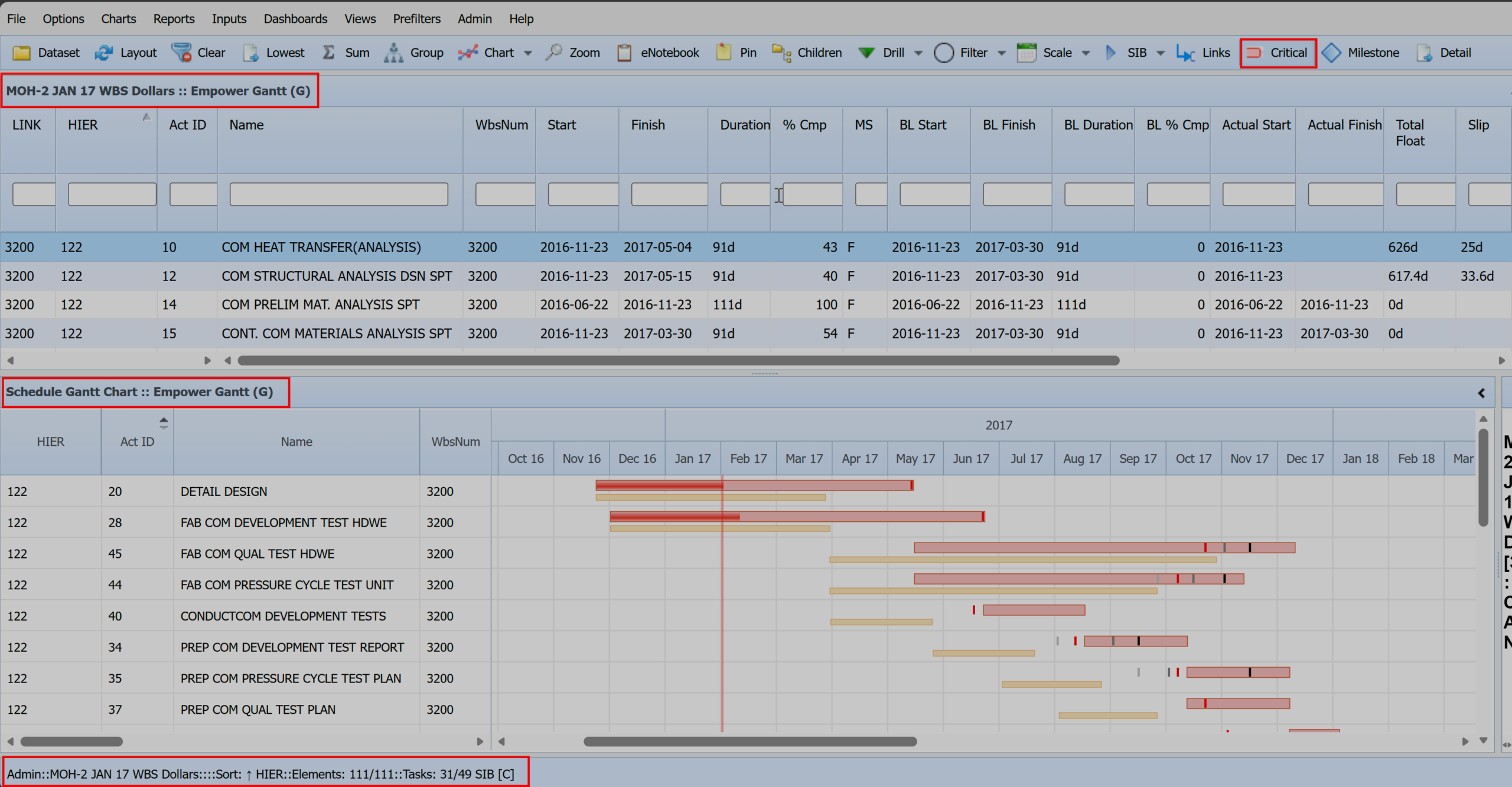Open the Filter dropdown arrow

pos(1002,53)
